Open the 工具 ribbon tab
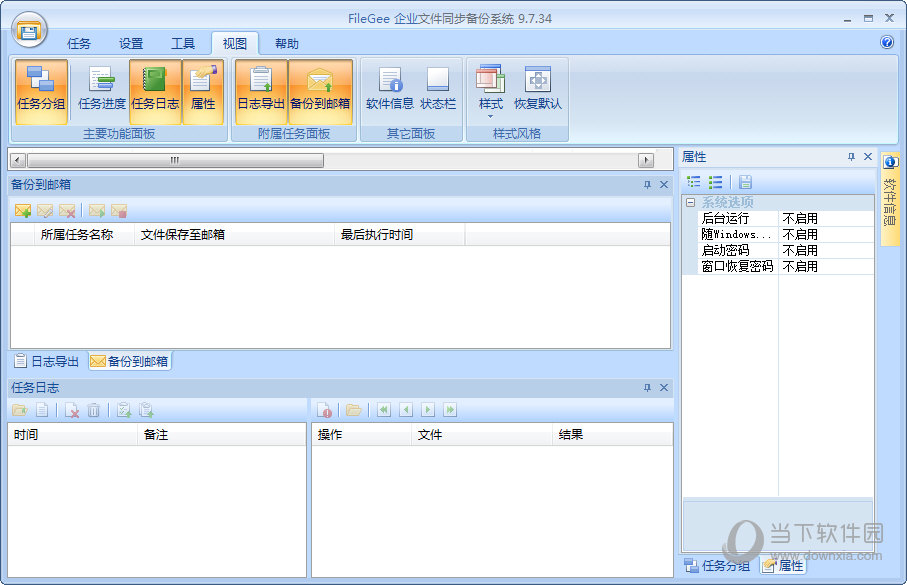 click(183, 43)
